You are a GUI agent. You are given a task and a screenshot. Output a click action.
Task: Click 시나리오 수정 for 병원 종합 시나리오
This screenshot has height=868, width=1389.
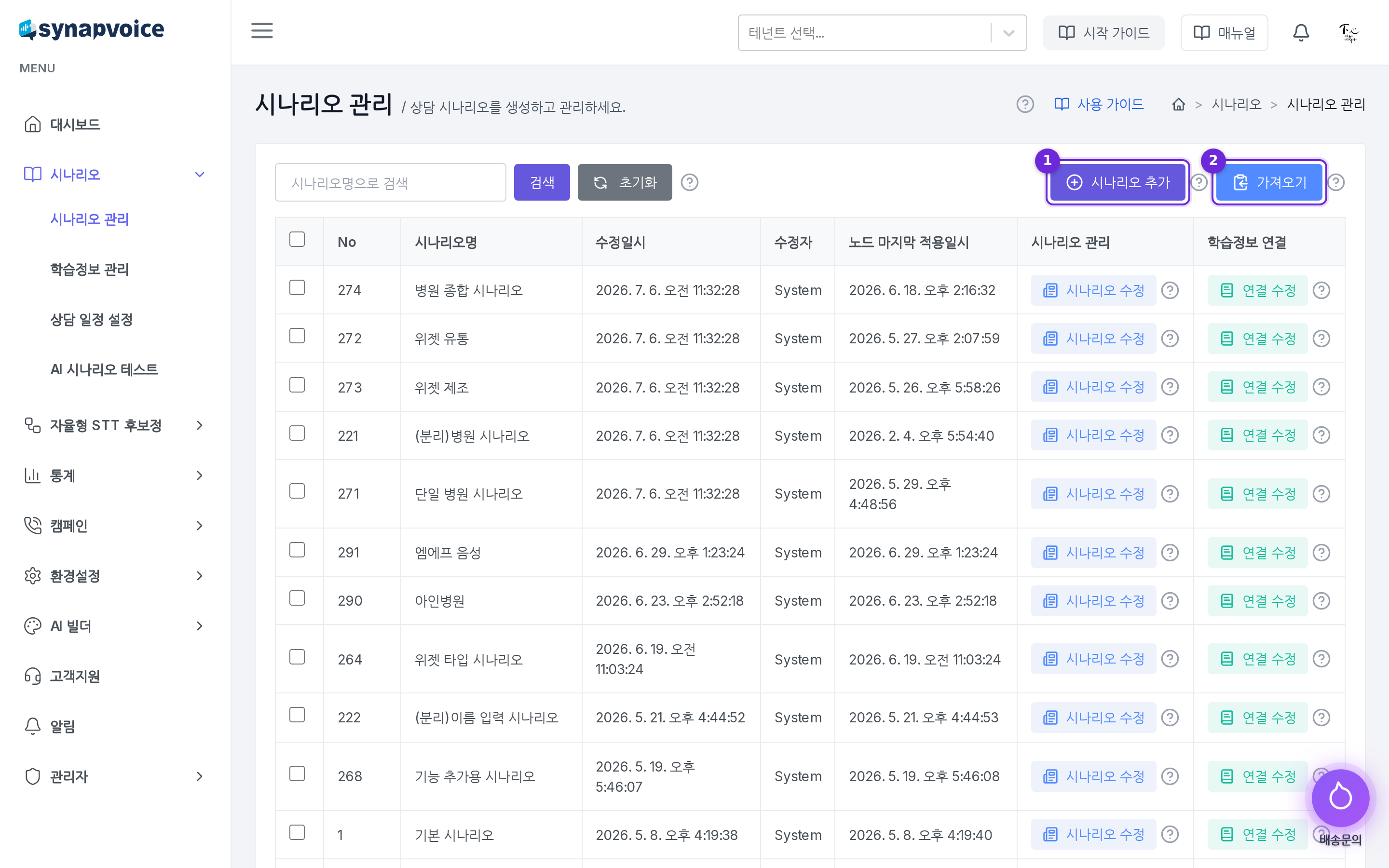pos(1093,290)
